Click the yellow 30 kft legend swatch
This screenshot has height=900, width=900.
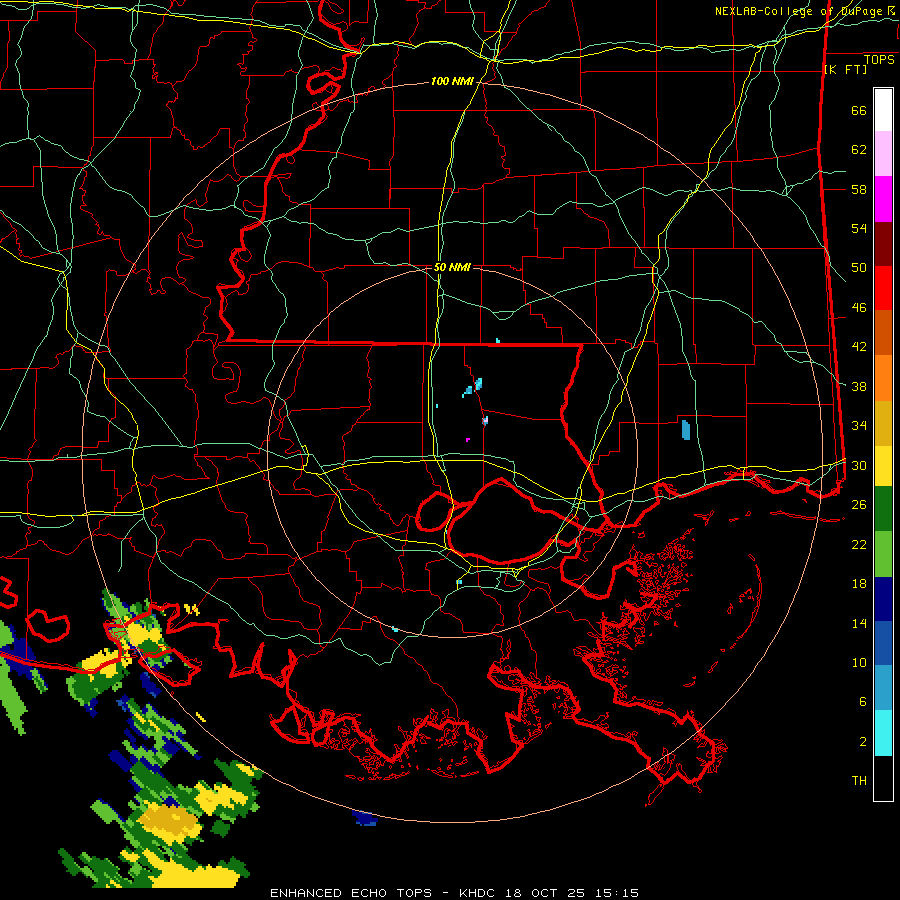tap(883, 466)
